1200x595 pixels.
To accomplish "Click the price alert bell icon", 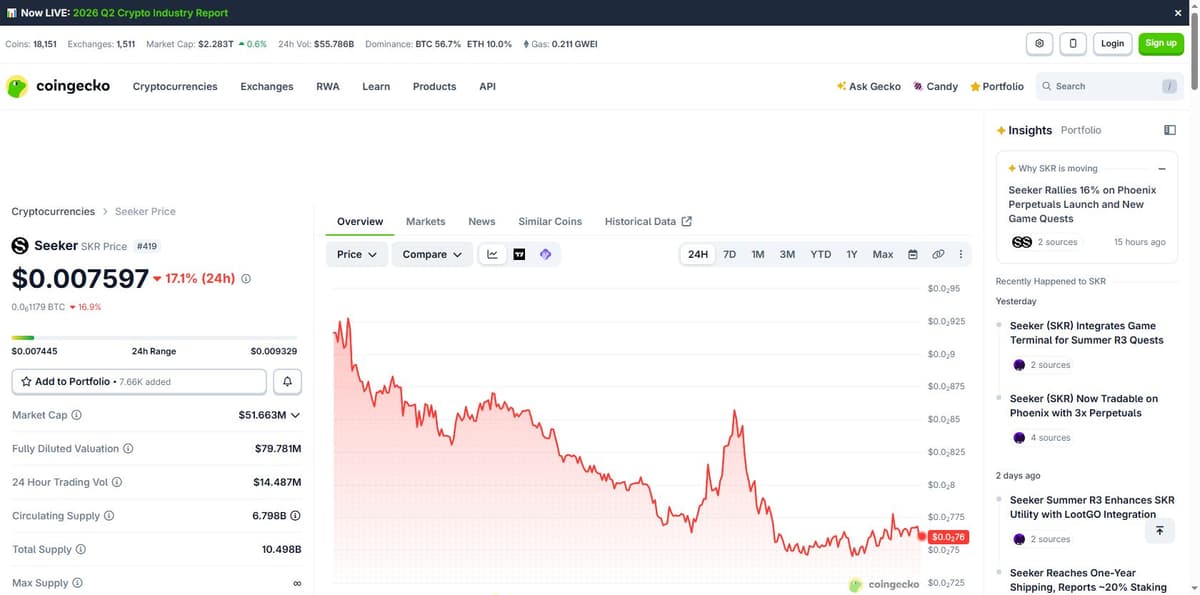I will point(287,381).
